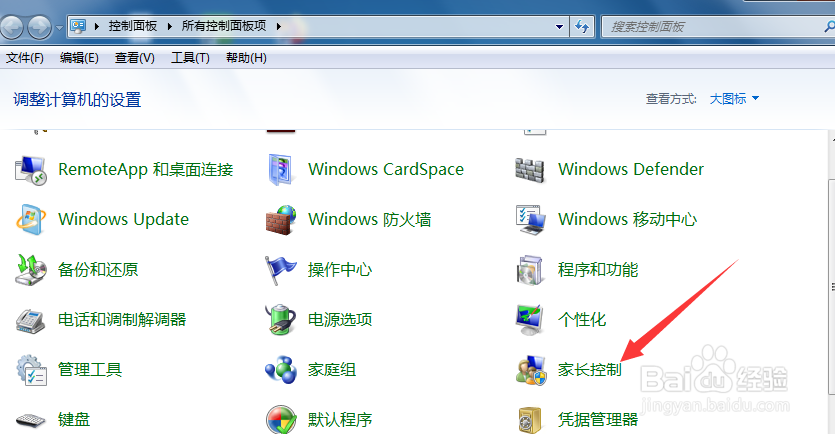The width and height of the screenshot is (835, 434).
Task: Expand the address bar history dropdown
Action: point(559,27)
